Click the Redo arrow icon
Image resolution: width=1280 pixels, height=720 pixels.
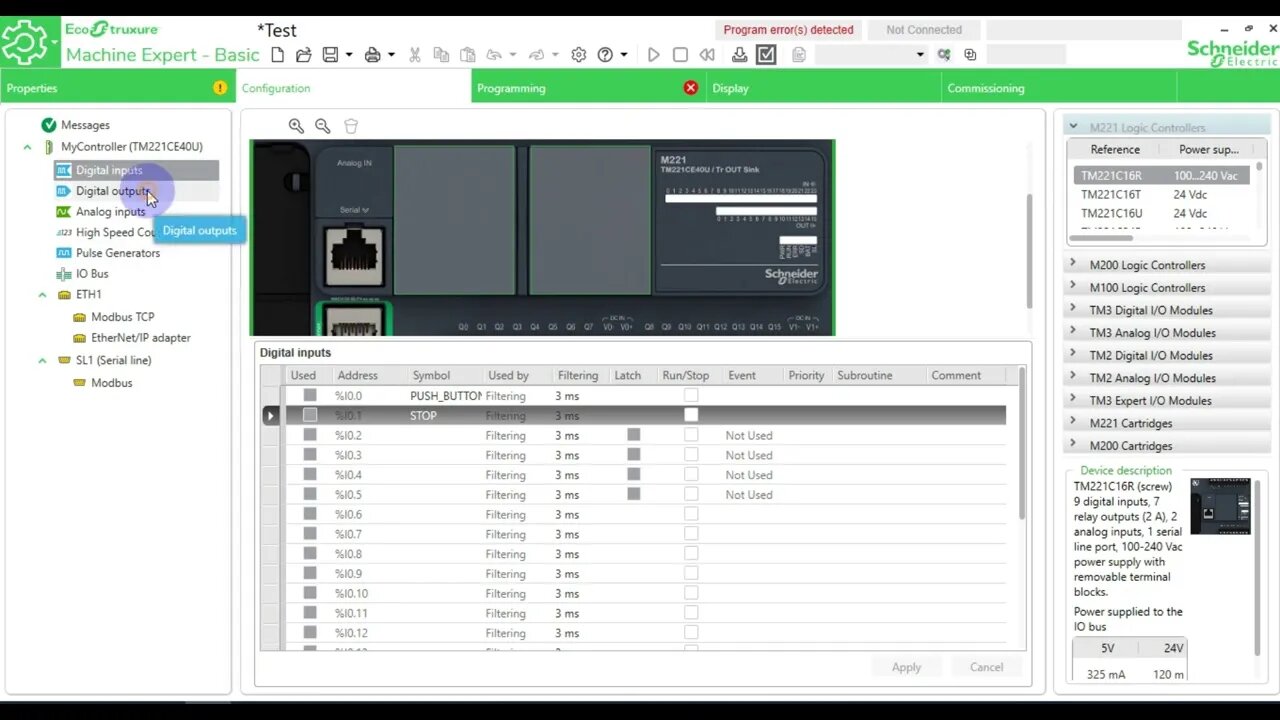point(536,55)
